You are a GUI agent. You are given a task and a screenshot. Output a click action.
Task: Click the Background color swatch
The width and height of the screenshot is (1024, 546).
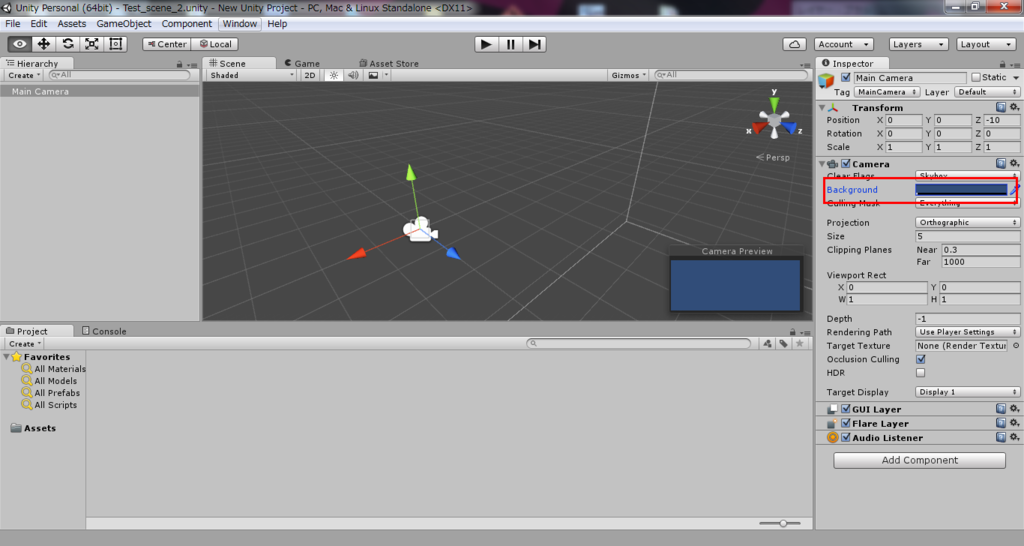click(961, 189)
